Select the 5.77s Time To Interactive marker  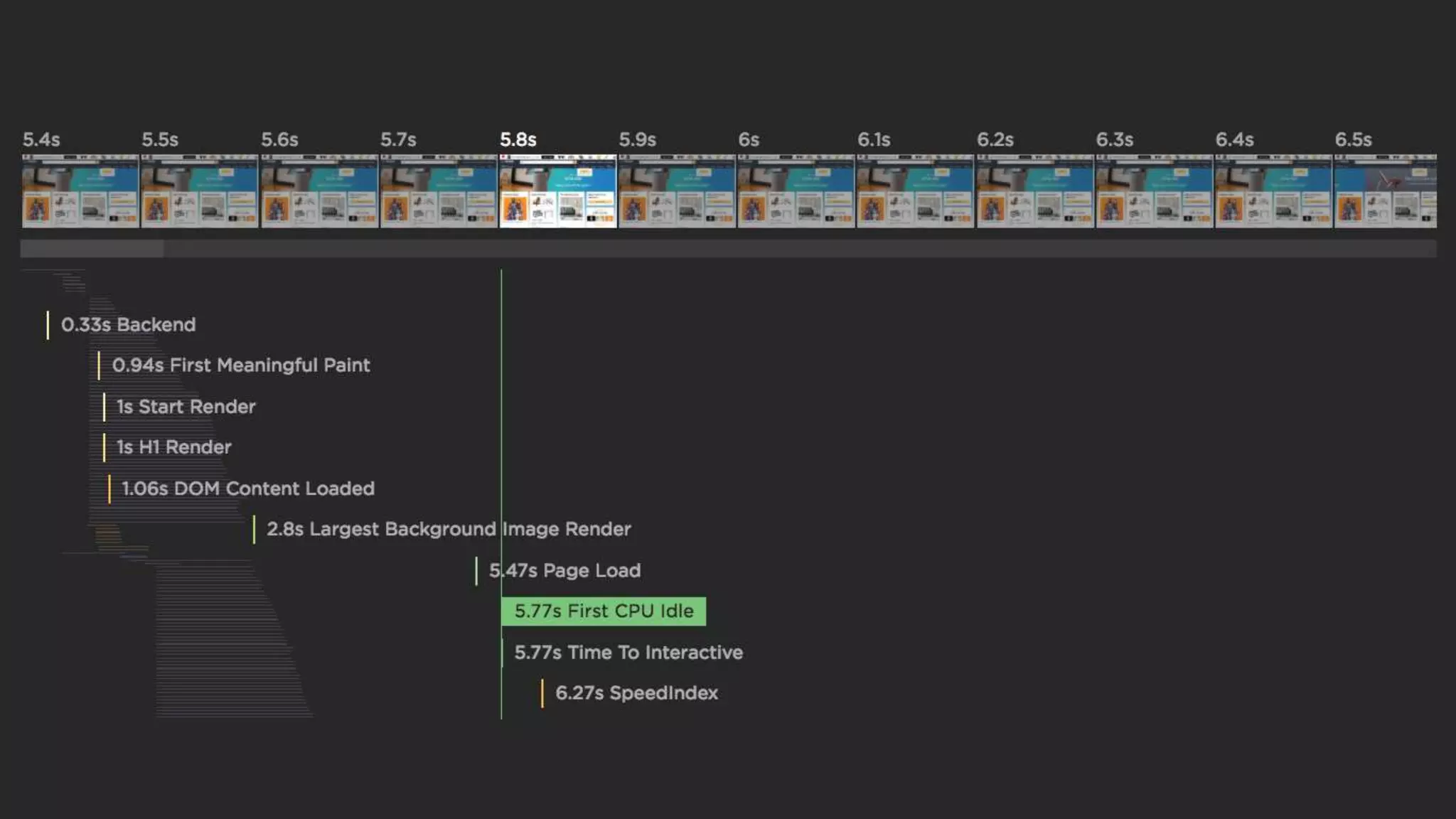628,653
